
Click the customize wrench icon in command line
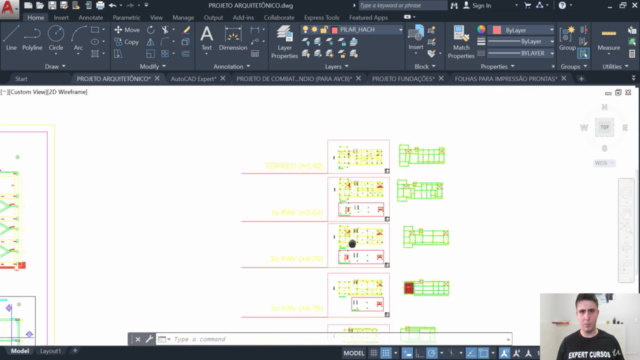click(x=149, y=339)
